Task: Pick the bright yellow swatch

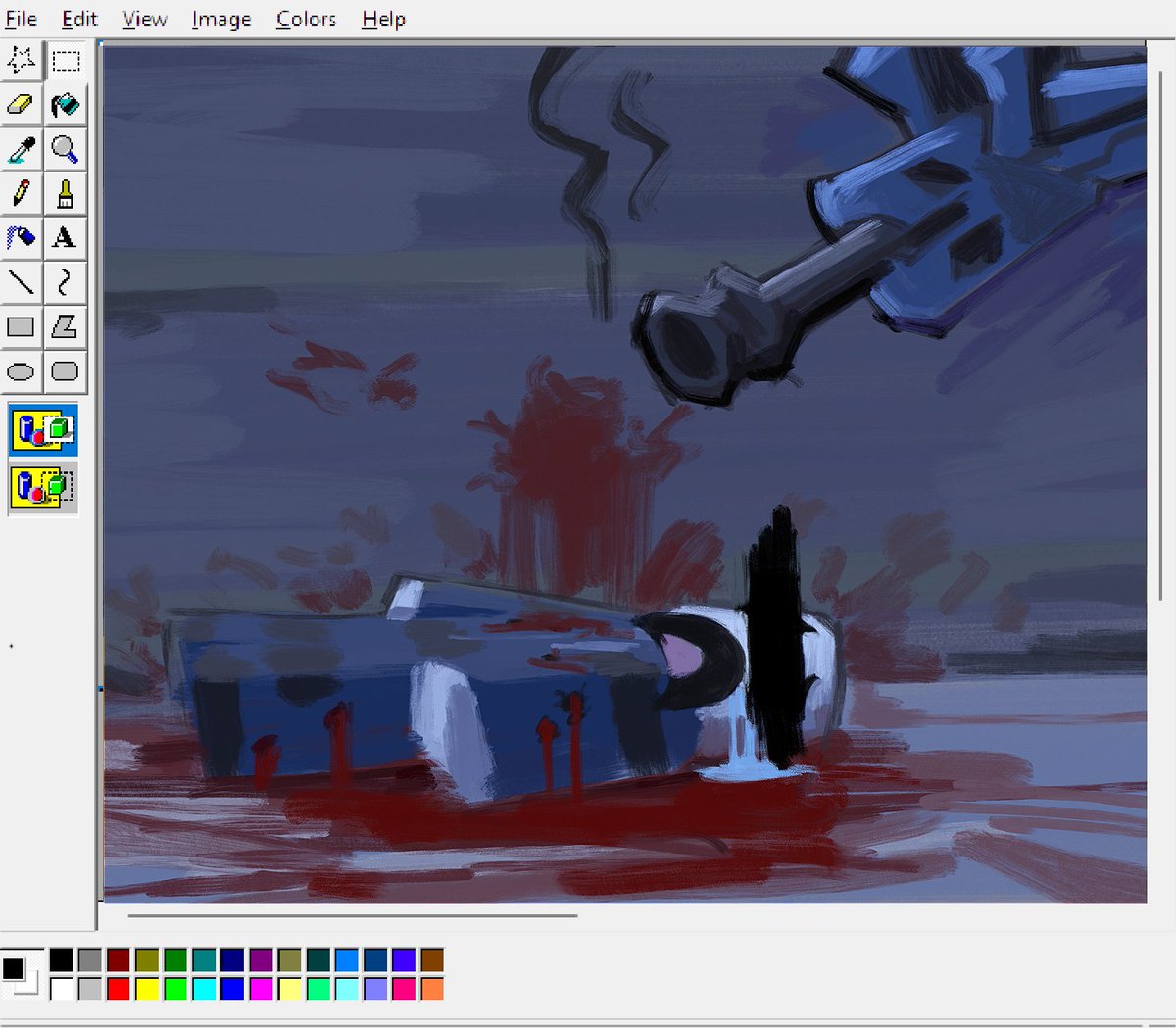Action: pyautogui.click(x=147, y=988)
